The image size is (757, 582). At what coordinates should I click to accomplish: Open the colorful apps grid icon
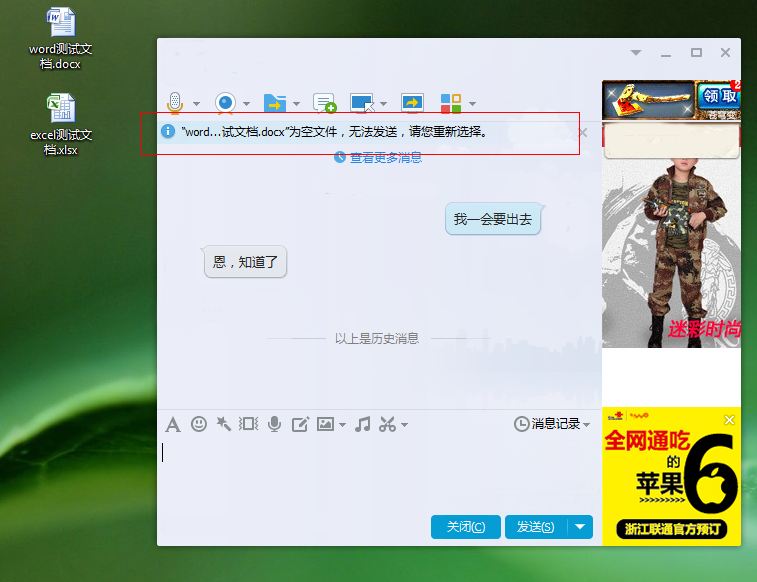[451, 103]
